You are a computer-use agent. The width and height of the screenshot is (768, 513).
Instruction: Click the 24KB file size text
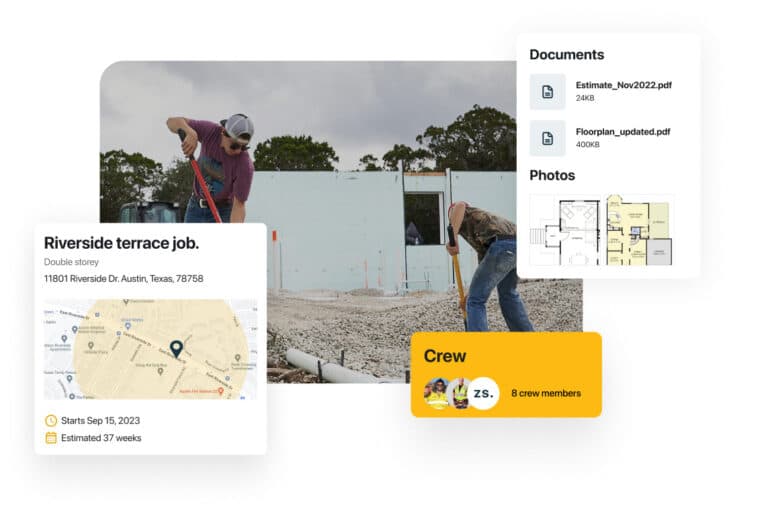[x=585, y=98]
